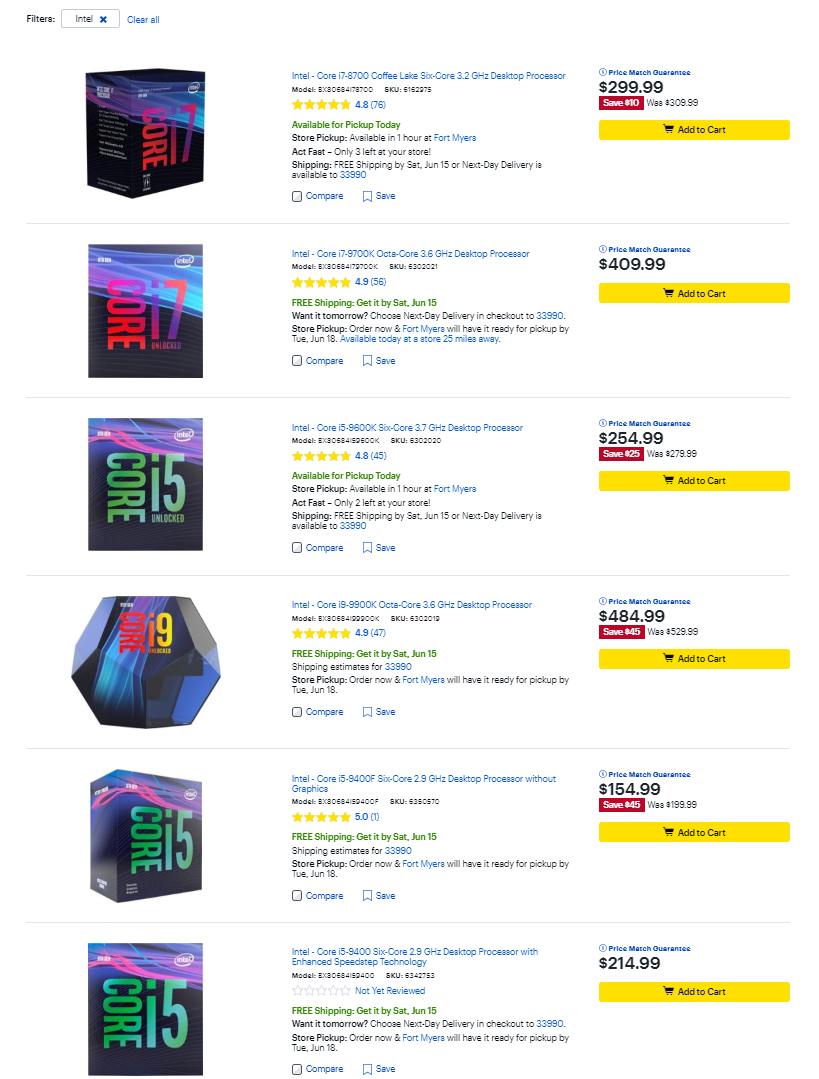Click the Save bookmark icon for Core i5-9600K
819x1079 pixels.
pyautogui.click(x=367, y=548)
